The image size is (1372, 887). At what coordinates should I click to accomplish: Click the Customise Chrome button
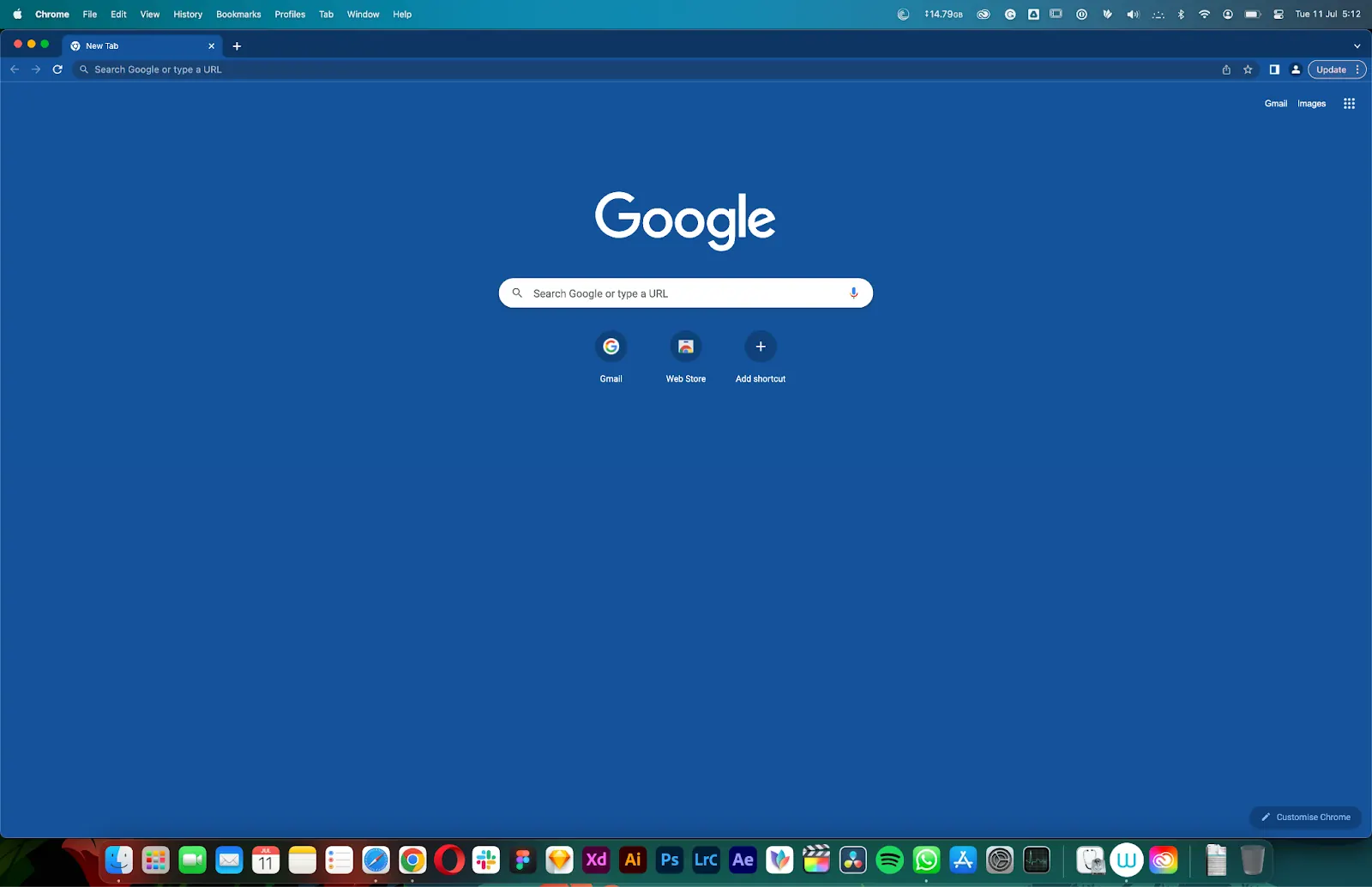[x=1305, y=817]
